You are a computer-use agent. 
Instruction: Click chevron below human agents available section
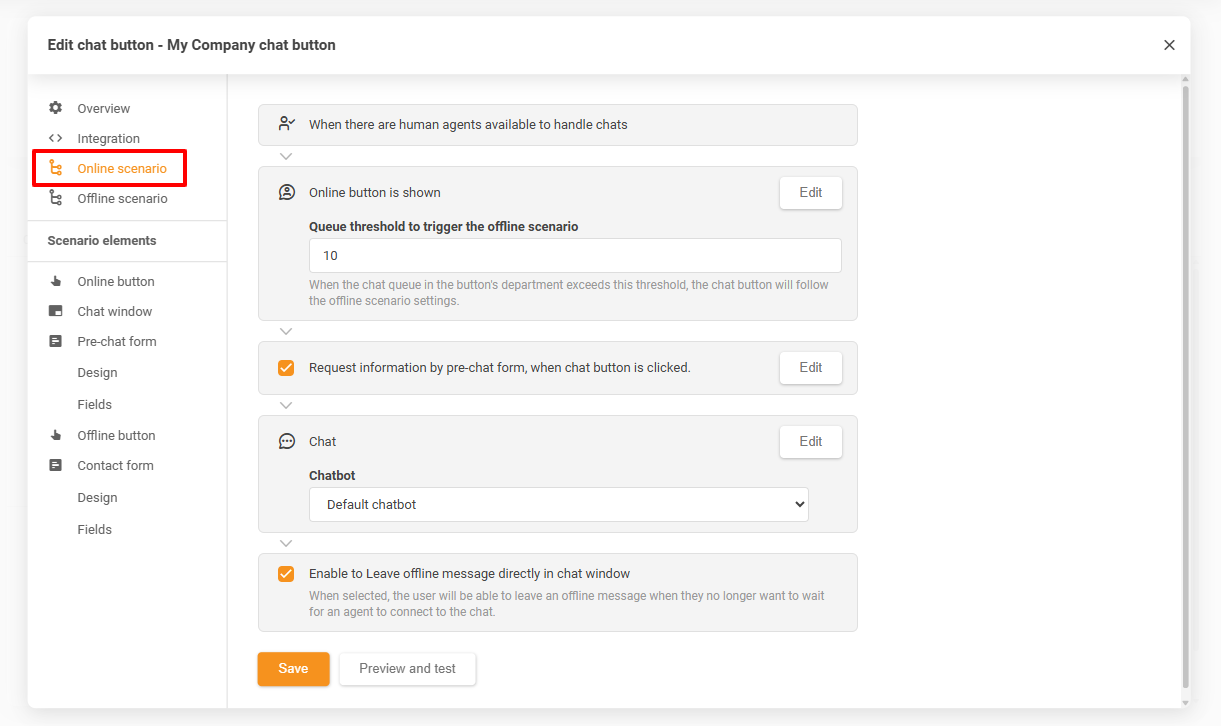pos(286,156)
